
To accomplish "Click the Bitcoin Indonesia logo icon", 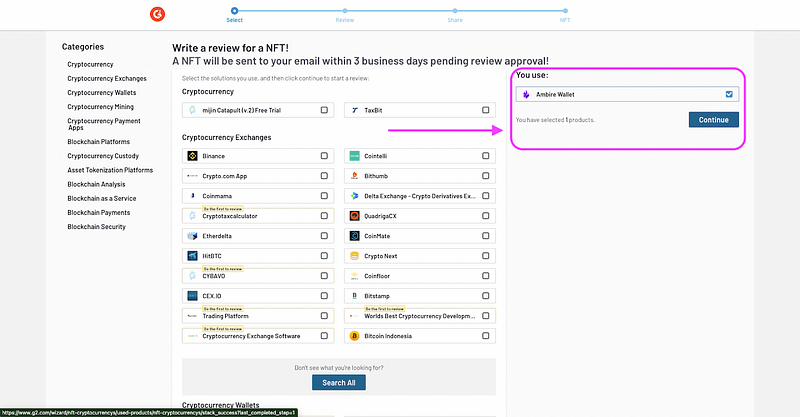I will (x=355, y=336).
